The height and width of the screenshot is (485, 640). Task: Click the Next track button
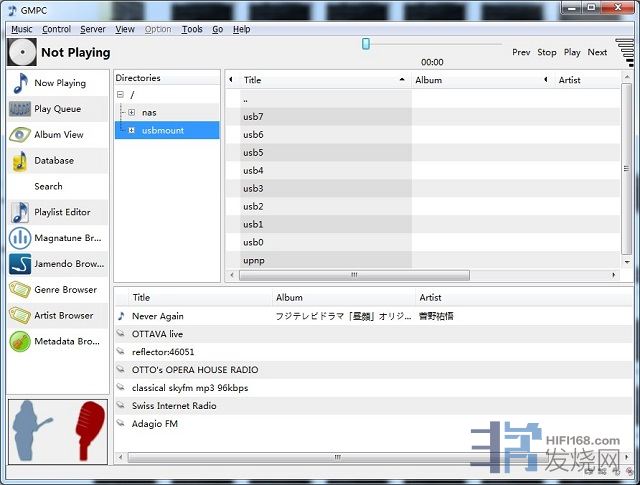point(597,52)
